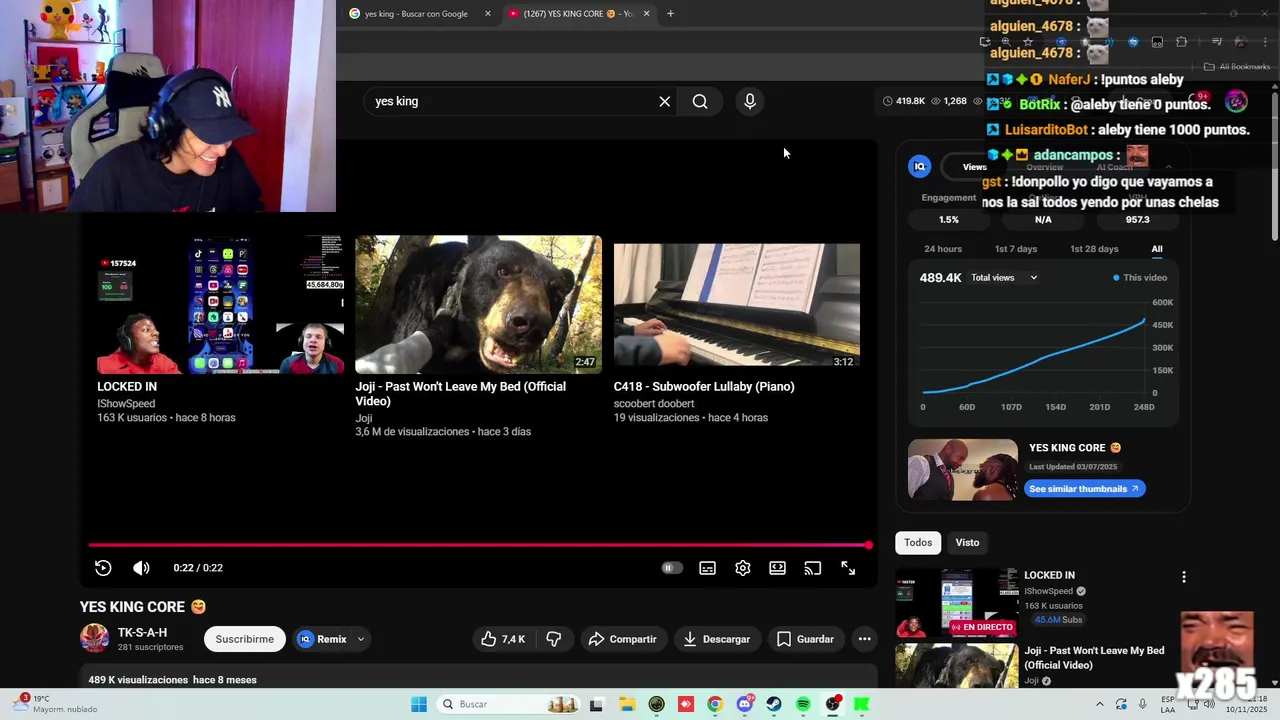Subscribe with the Suscribirme button
Screen dimensions: 1280x720
click(244, 639)
